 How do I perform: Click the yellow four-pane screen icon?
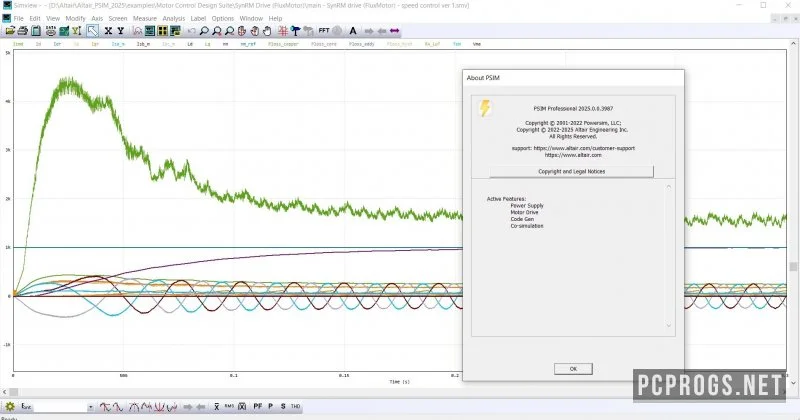(162, 31)
